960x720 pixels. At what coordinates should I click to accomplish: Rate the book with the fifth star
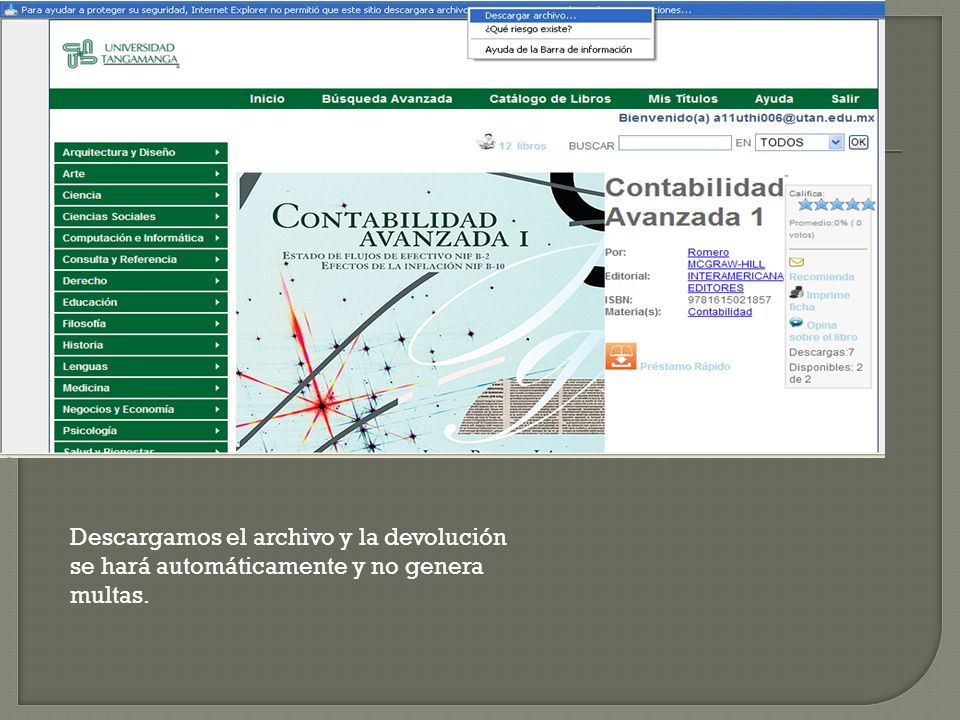pos(868,205)
